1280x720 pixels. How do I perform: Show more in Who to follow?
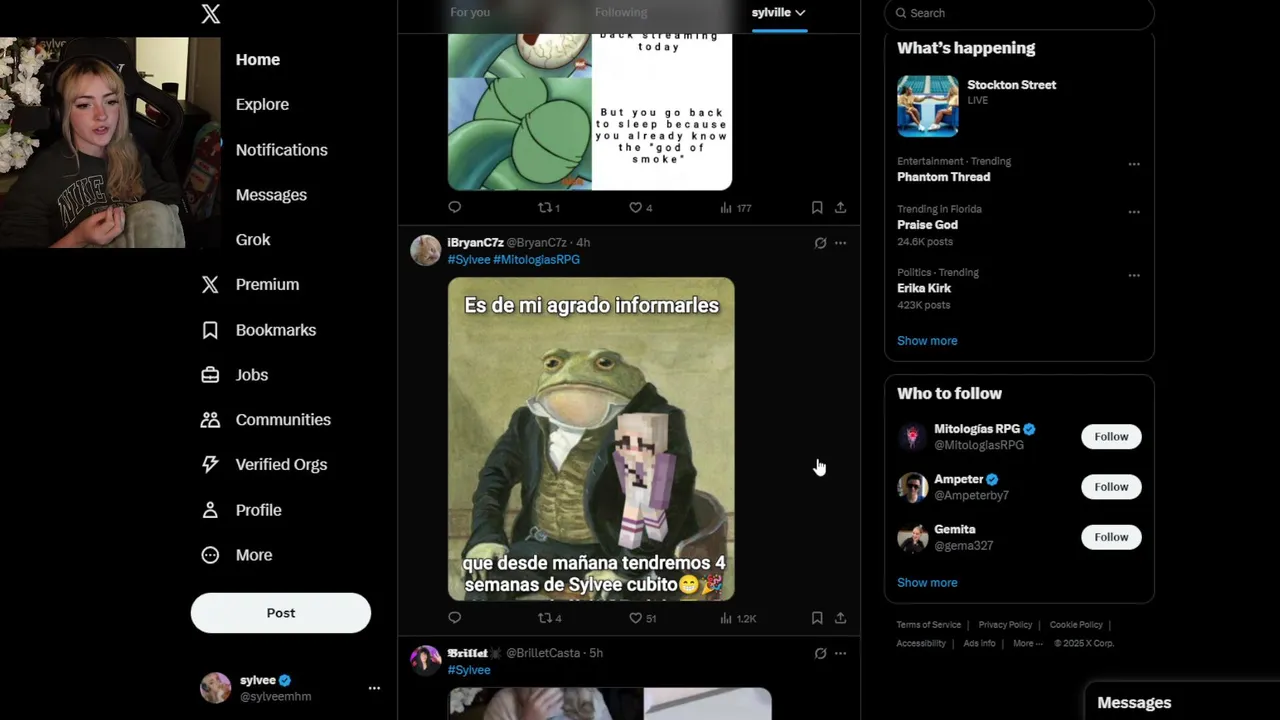point(927,583)
